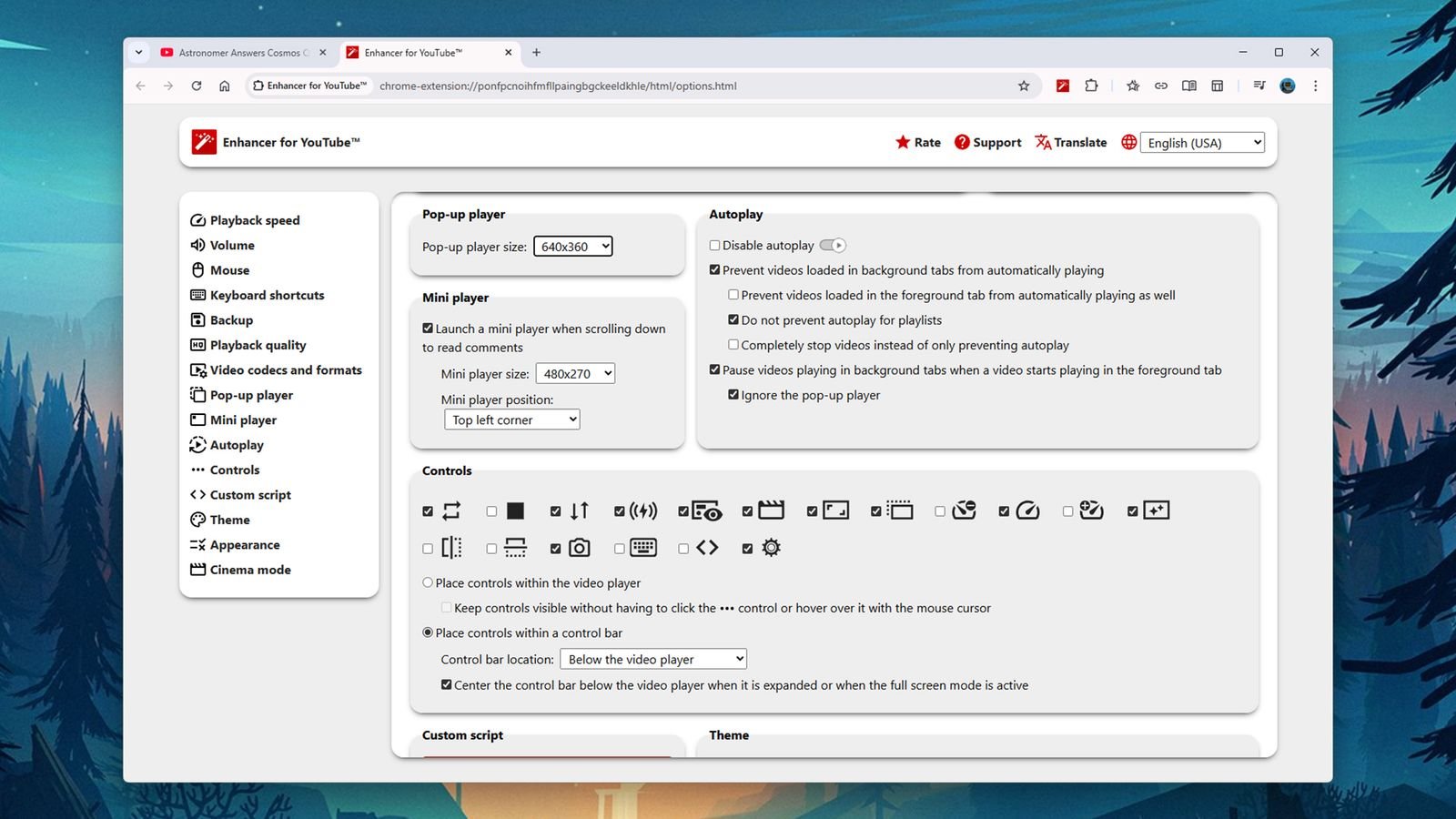Go to Keyboard shortcuts in sidebar
This screenshot has height=819, width=1456.
pyautogui.click(x=258, y=295)
